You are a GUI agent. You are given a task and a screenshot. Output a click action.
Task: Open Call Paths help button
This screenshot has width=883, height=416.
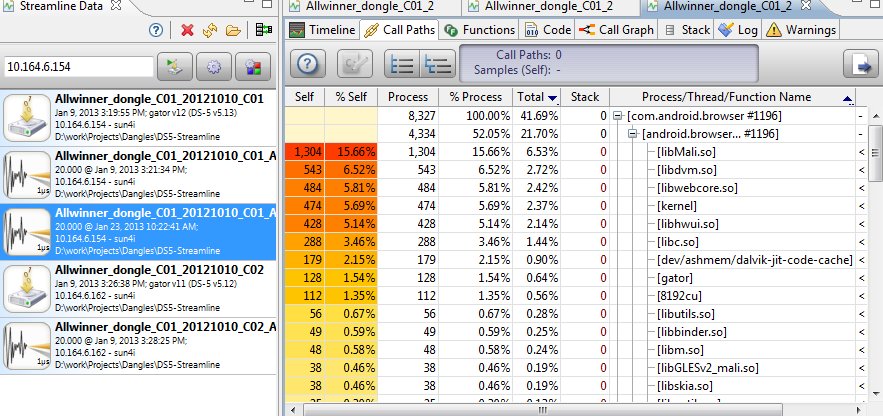pyautogui.click(x=307, y=64)
